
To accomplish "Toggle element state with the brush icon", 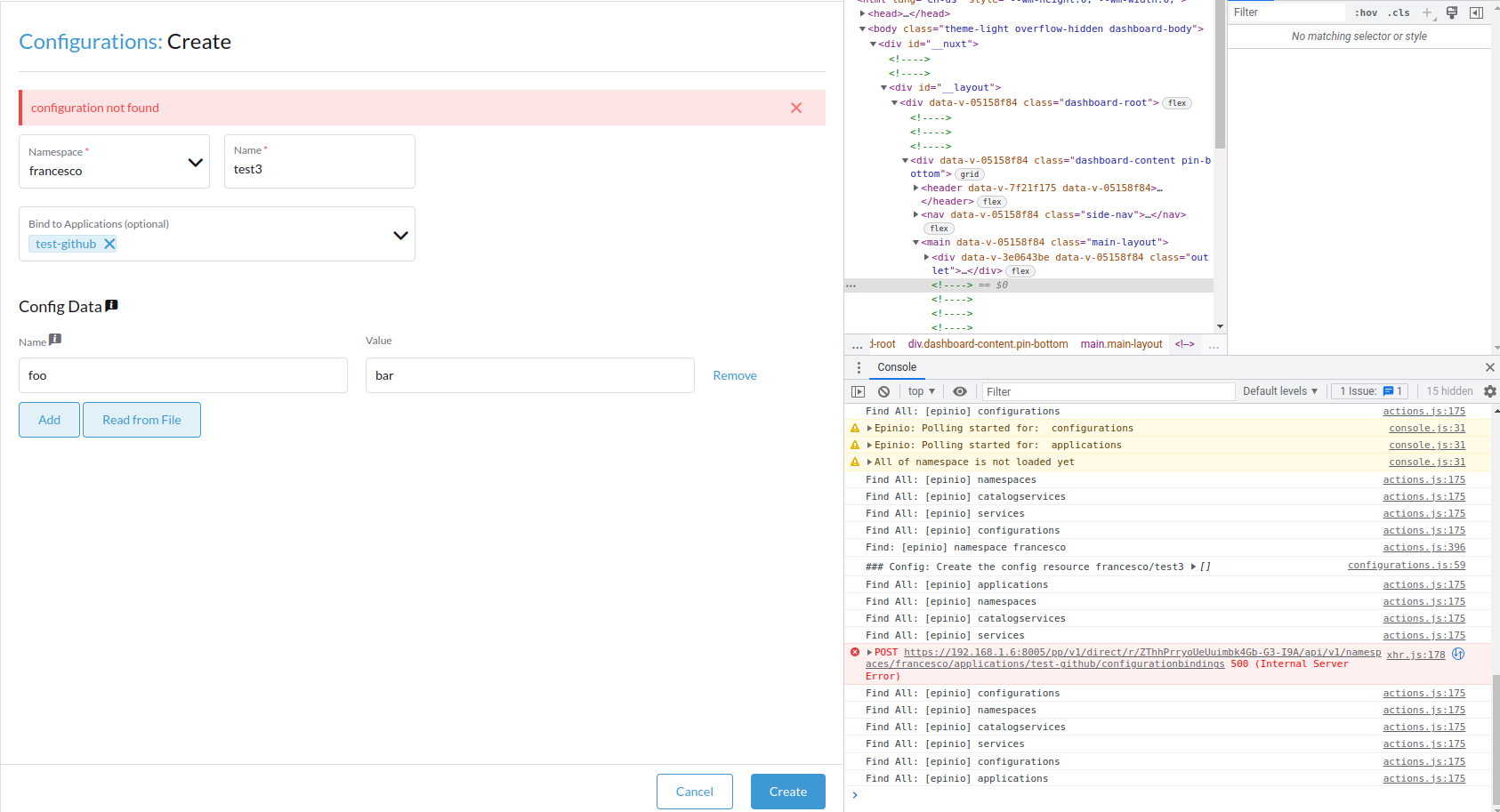I will [x=1451, y=12].
